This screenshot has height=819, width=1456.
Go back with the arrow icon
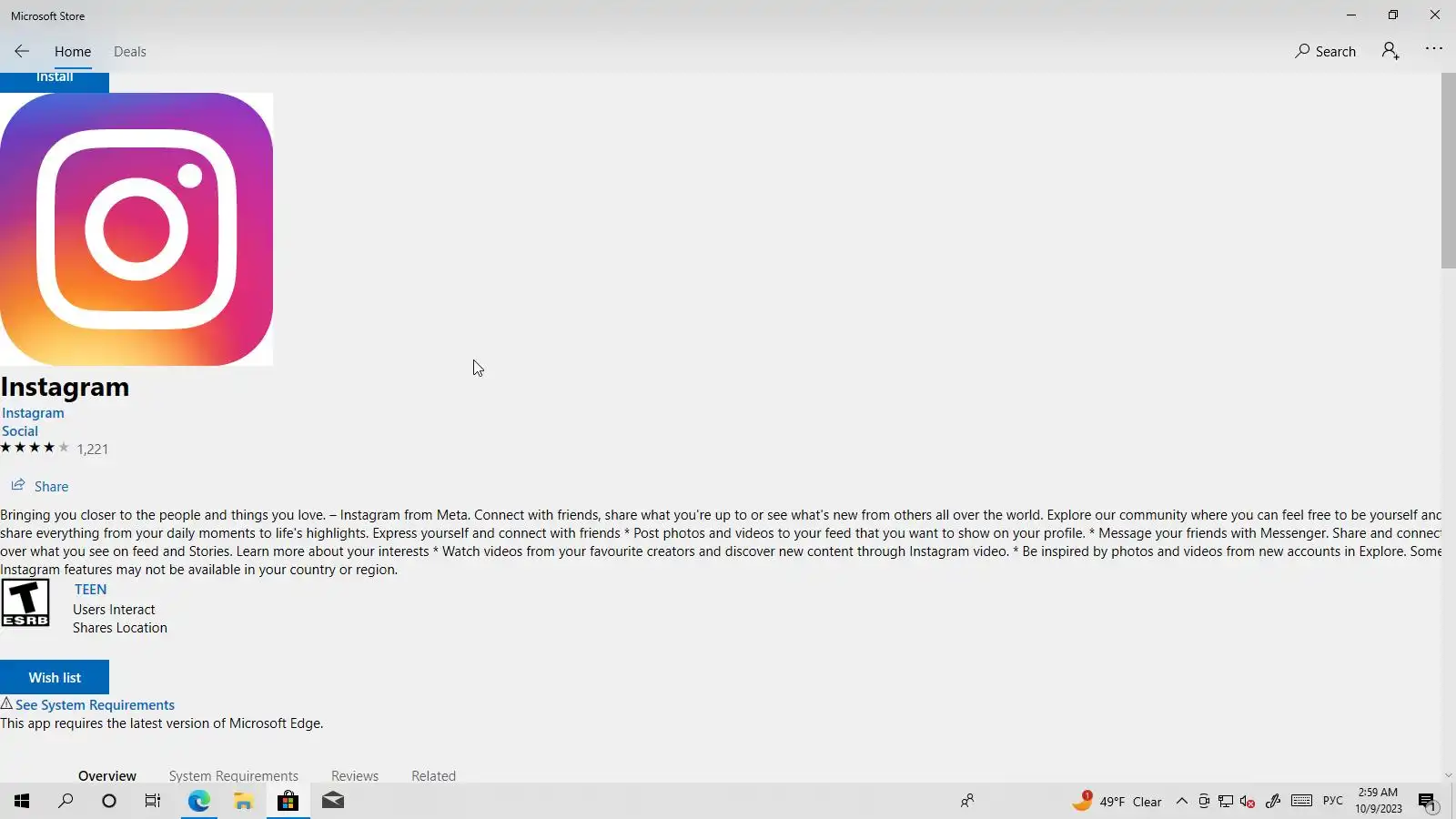pos(22,52)
